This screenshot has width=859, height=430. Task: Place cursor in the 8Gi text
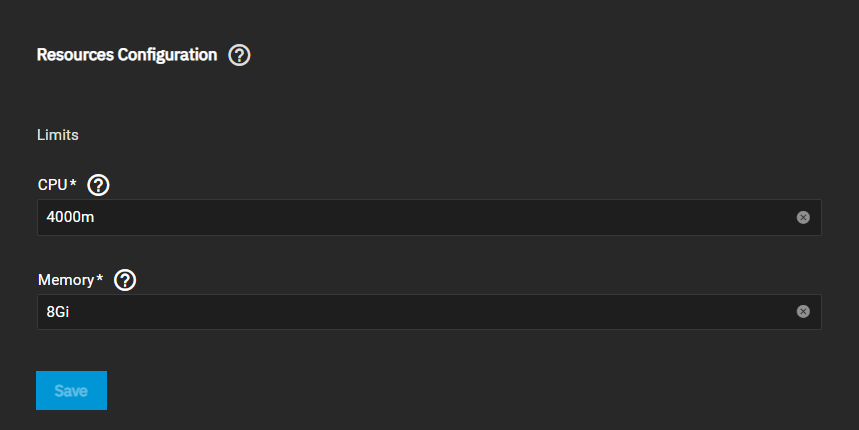coord(57,311)
